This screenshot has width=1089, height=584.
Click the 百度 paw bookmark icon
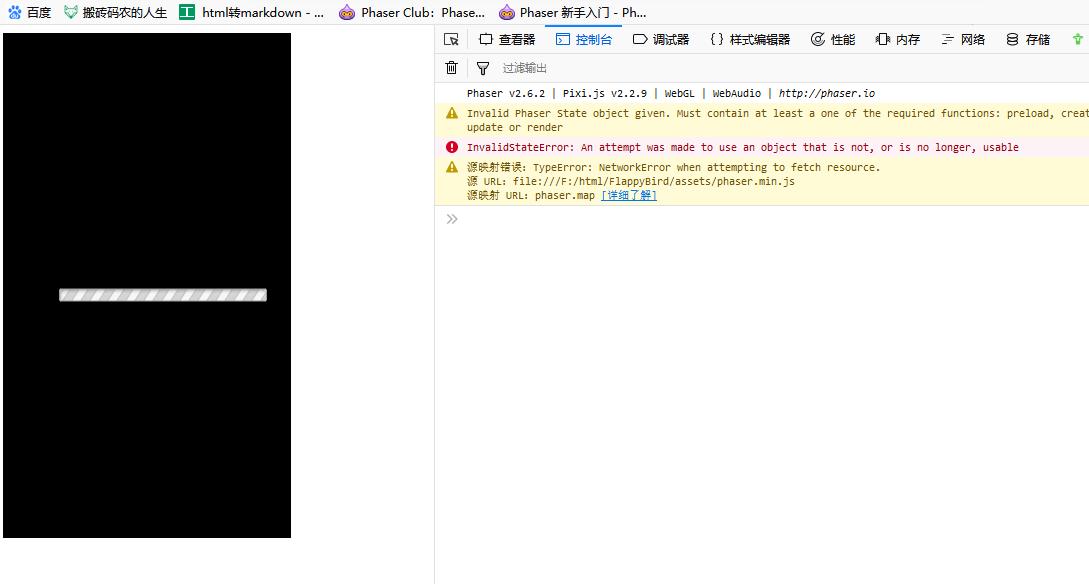pos(15,12)
